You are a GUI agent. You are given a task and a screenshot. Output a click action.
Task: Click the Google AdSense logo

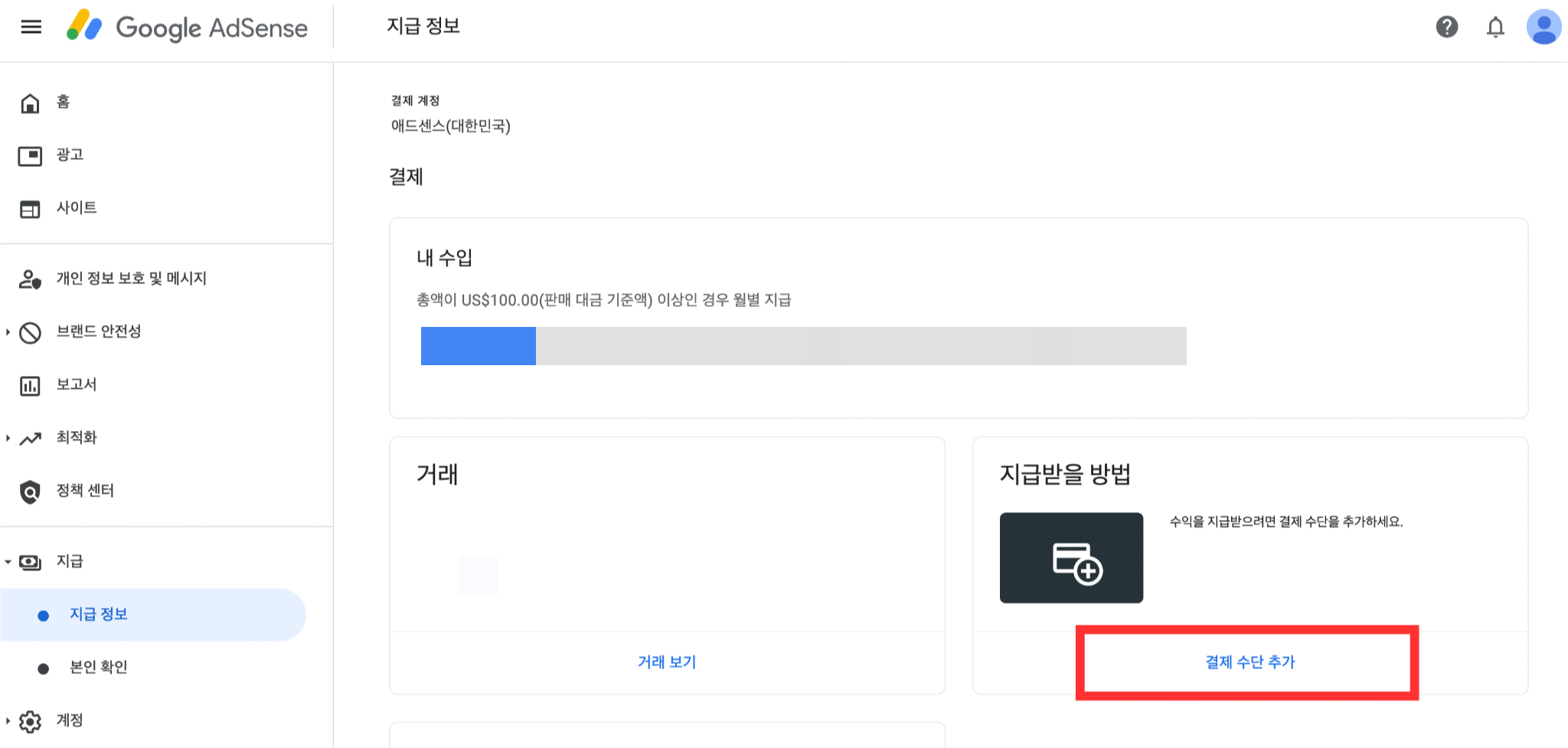[x=188, y=28]
